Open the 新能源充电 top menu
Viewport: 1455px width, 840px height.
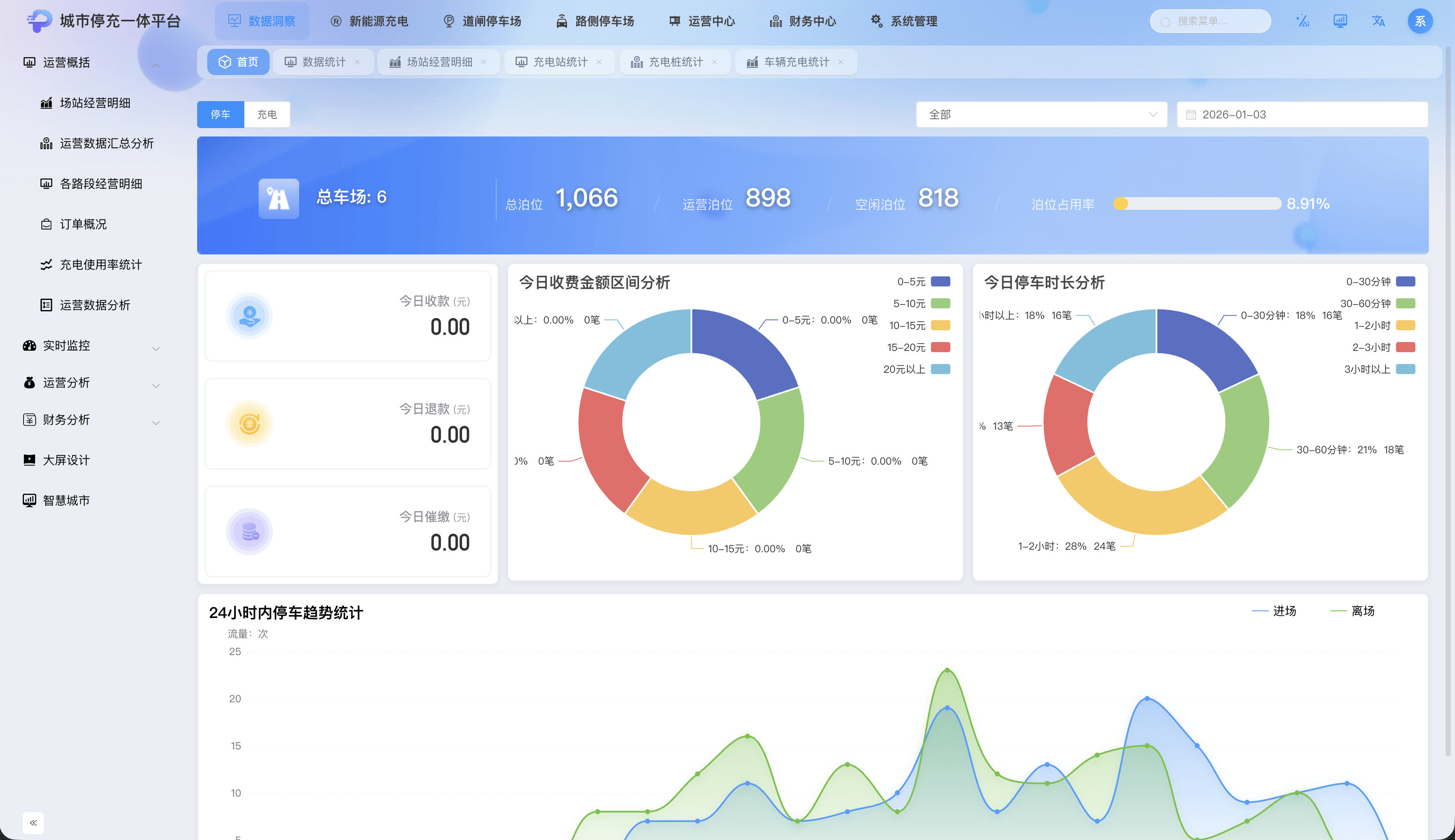(x=369, y=21)
